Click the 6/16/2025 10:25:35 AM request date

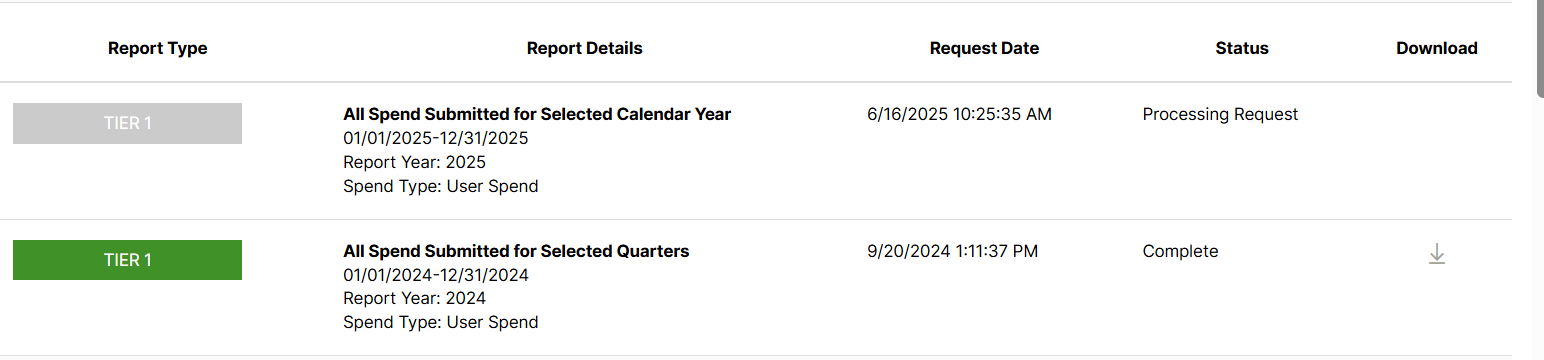pyautogui.click(x=959, y=114)
